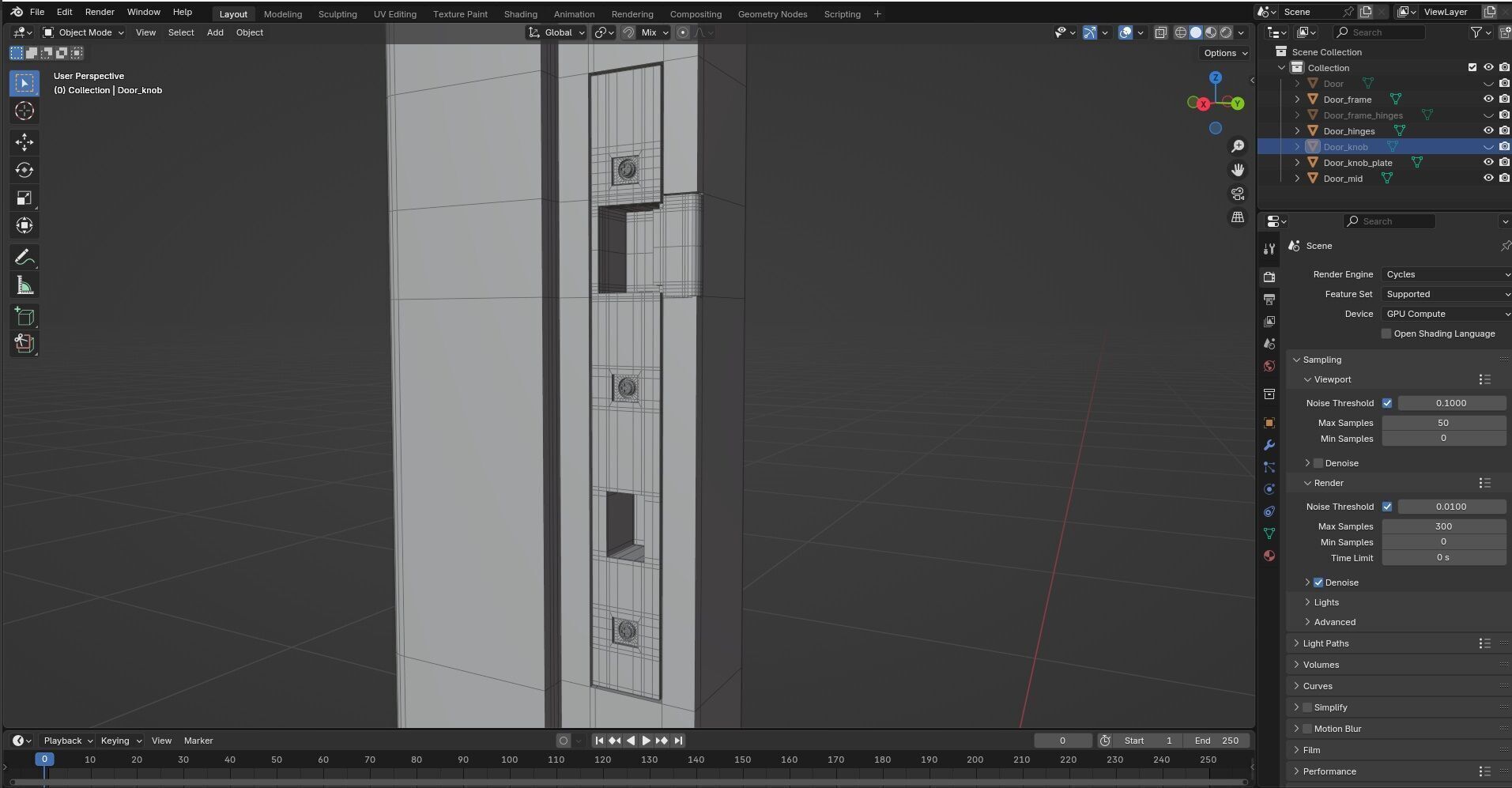Select the Annotate tool
The image size is (1512, 788).
tap(25, 258)
